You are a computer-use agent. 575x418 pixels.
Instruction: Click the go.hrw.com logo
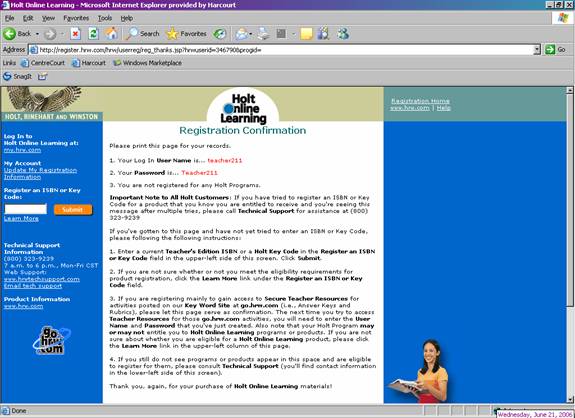pos(51,341)
